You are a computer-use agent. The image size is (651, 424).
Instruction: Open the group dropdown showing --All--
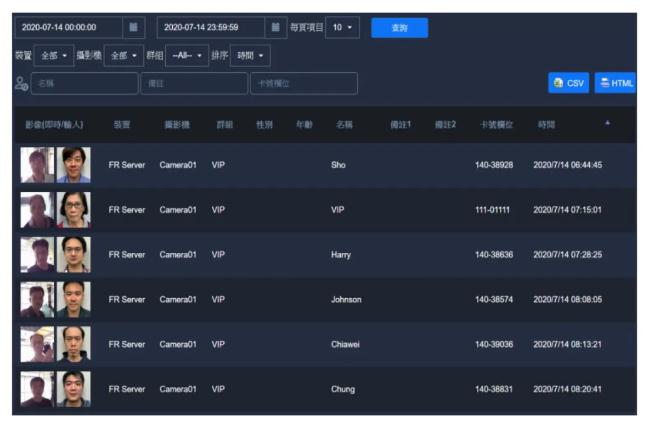[186, 56]
